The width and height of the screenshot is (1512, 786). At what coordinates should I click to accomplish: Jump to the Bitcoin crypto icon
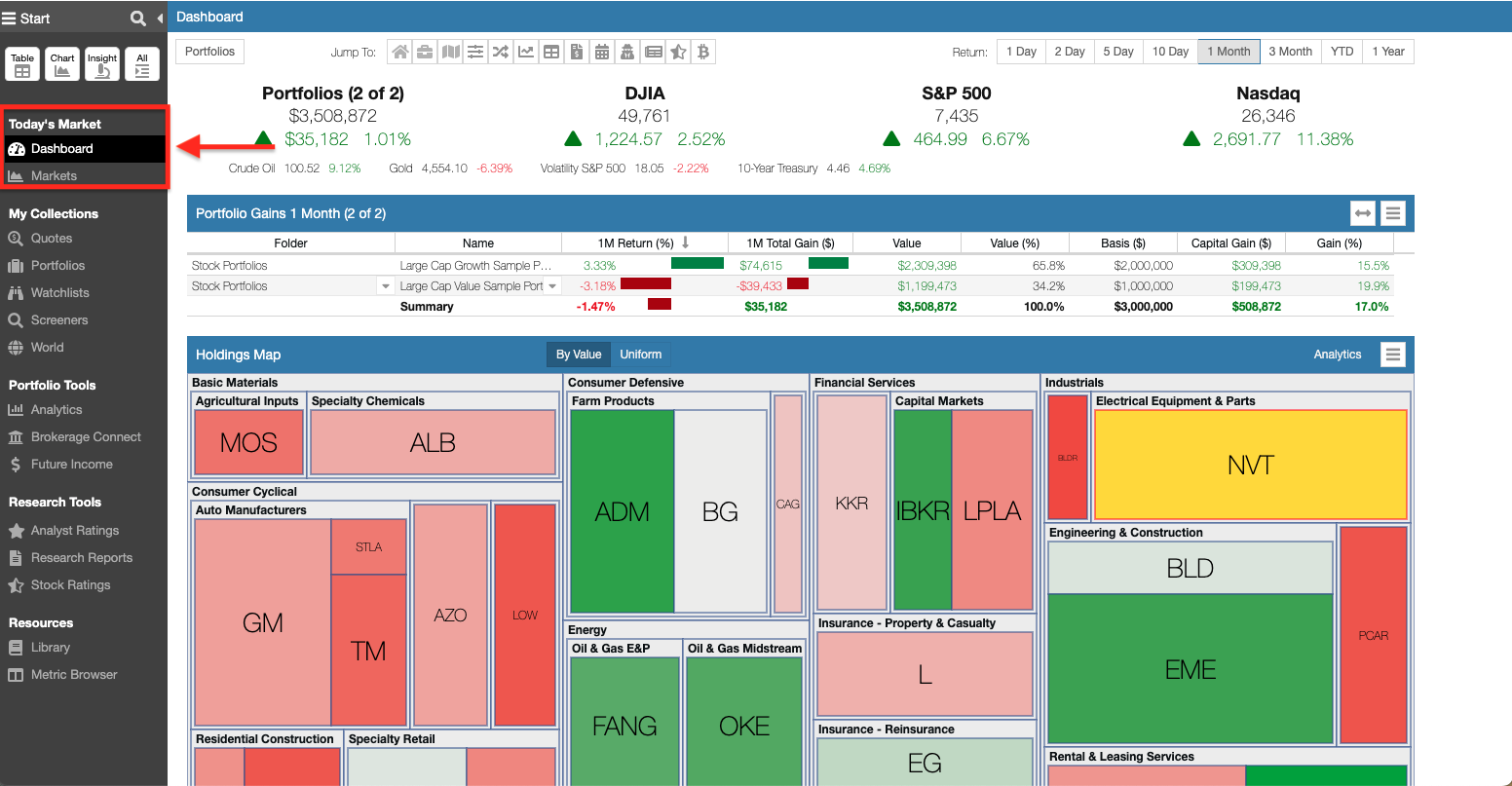(x=703, y=52)
